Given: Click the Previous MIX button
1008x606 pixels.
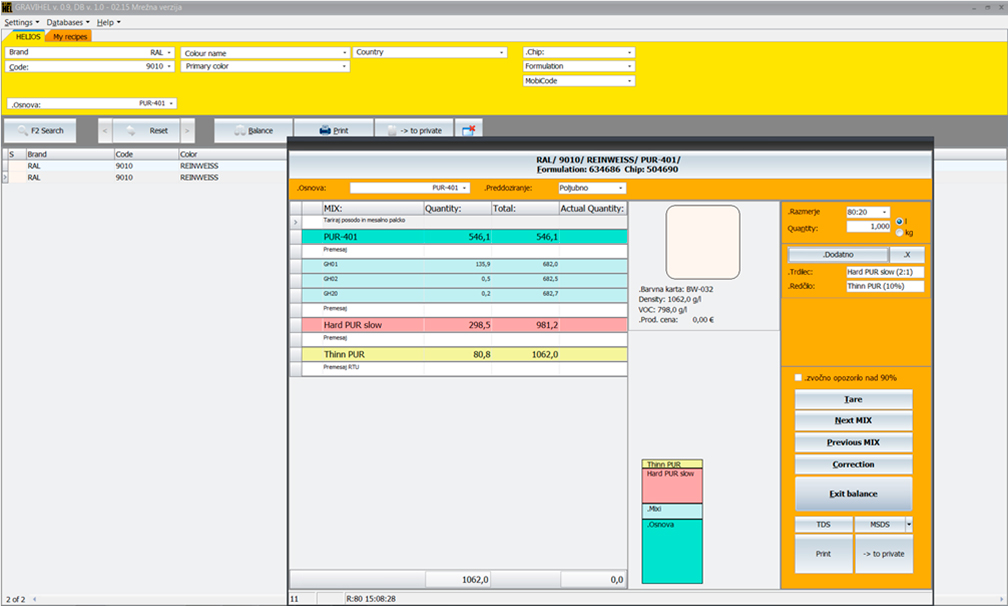Looking at the screenshot, I should [x=853, y=443].
